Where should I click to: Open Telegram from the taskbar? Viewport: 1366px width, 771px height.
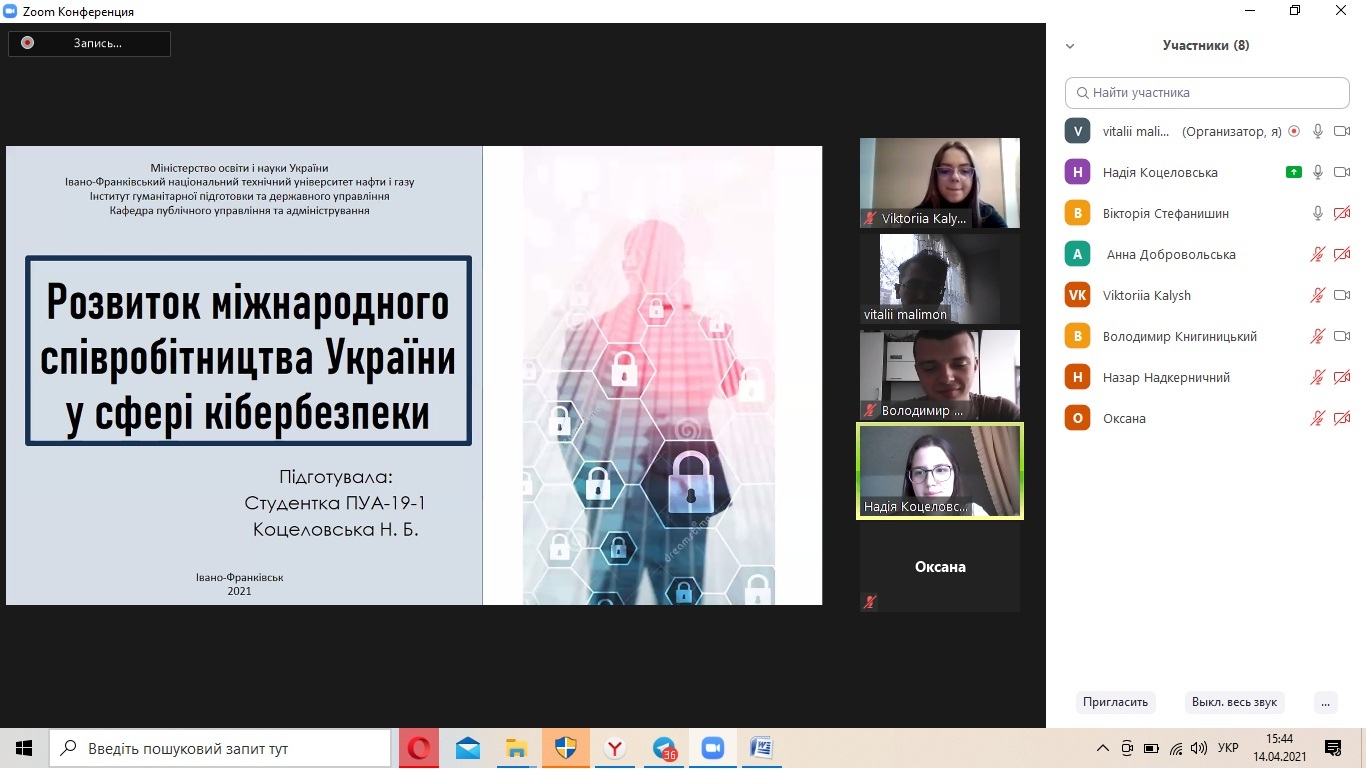[x=664, y=748]
